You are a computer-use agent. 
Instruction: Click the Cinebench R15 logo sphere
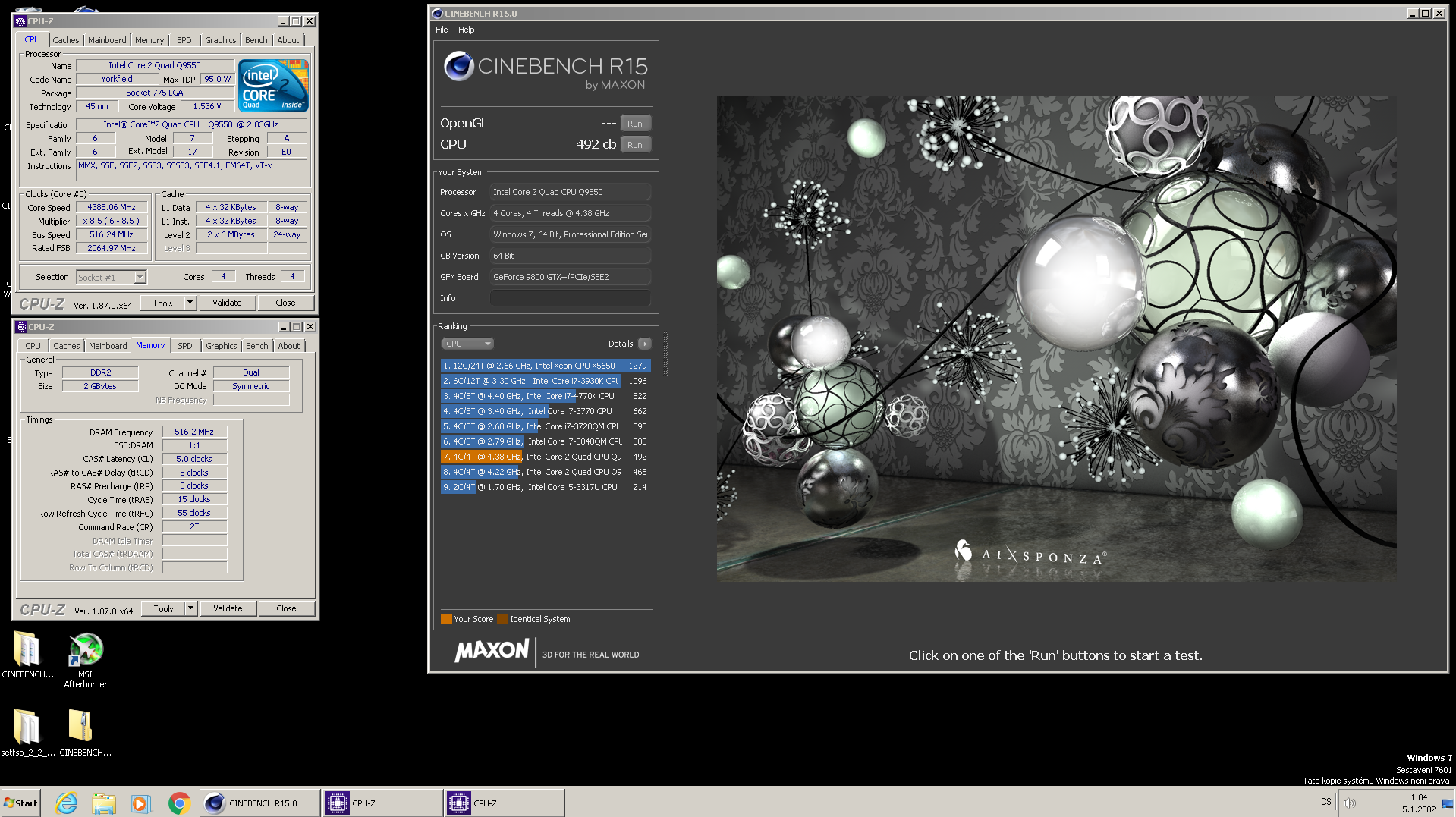click(459, 67)
